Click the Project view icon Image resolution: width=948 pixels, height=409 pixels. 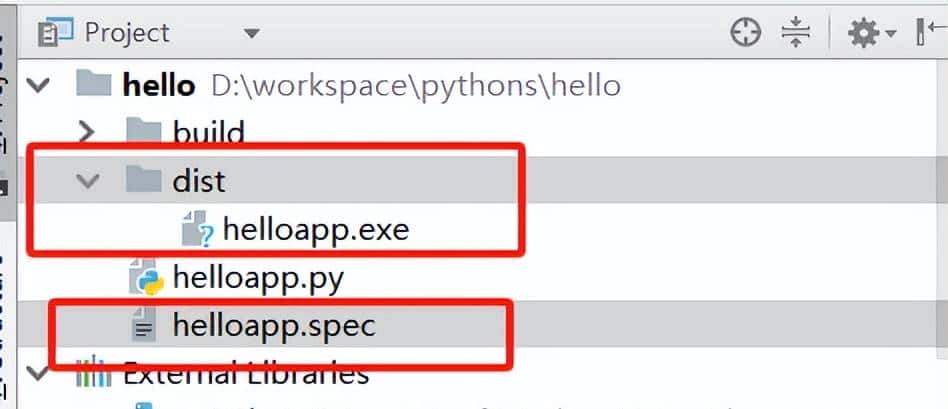[x=56, y=32]
